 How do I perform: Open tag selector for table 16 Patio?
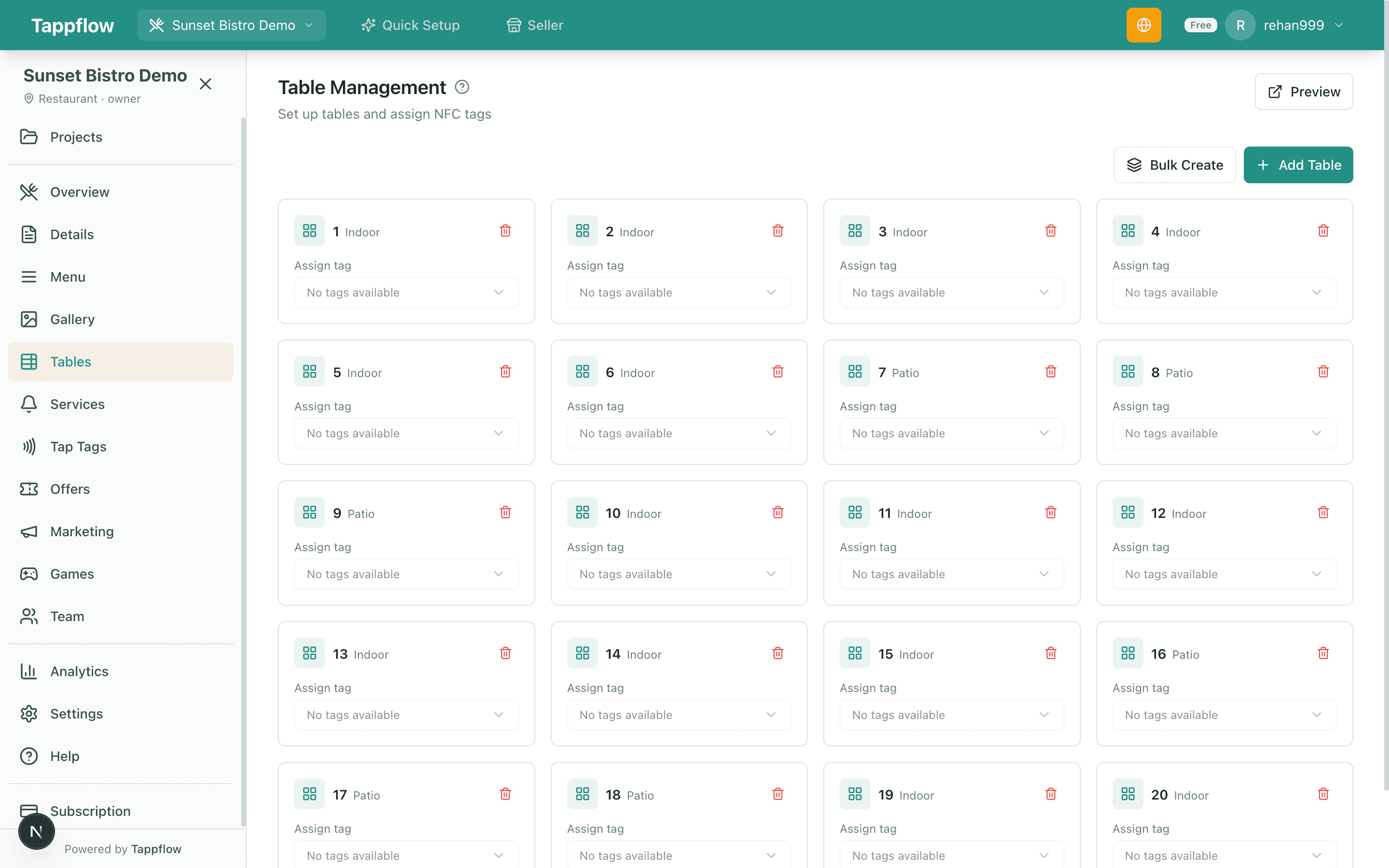[1224, 715]
